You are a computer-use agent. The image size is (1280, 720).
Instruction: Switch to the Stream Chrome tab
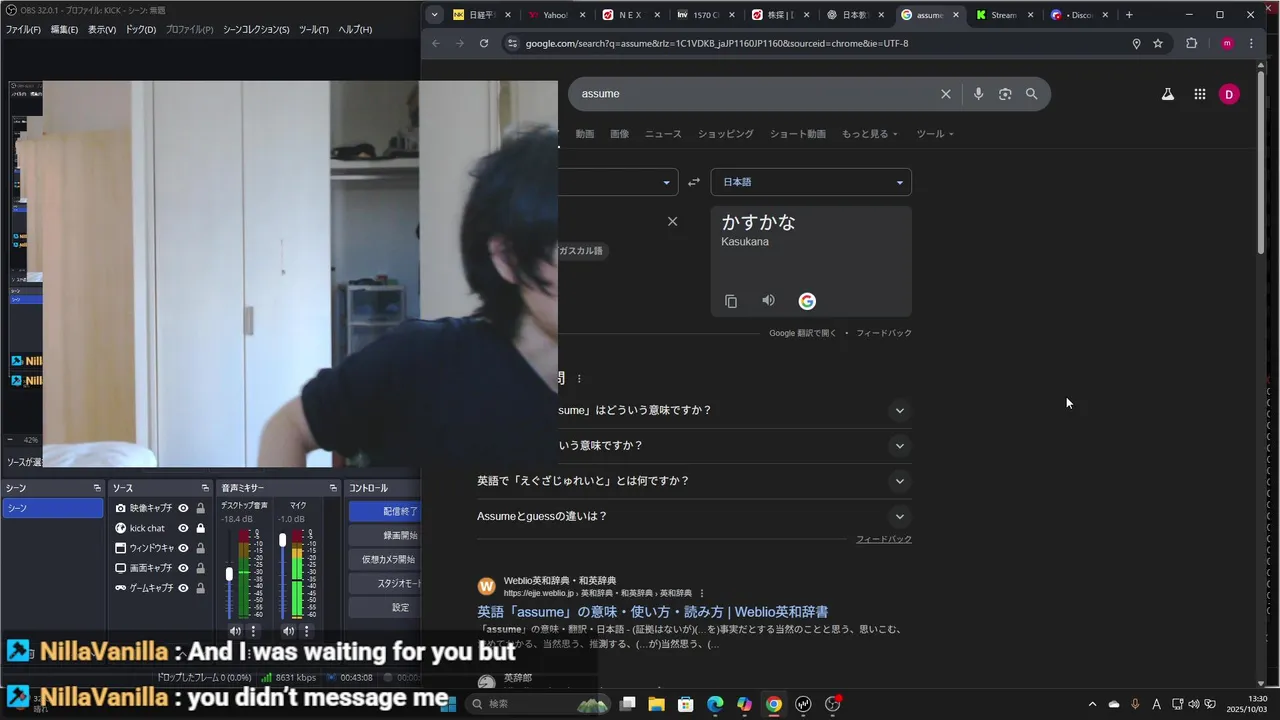(x=1003, y=15)
